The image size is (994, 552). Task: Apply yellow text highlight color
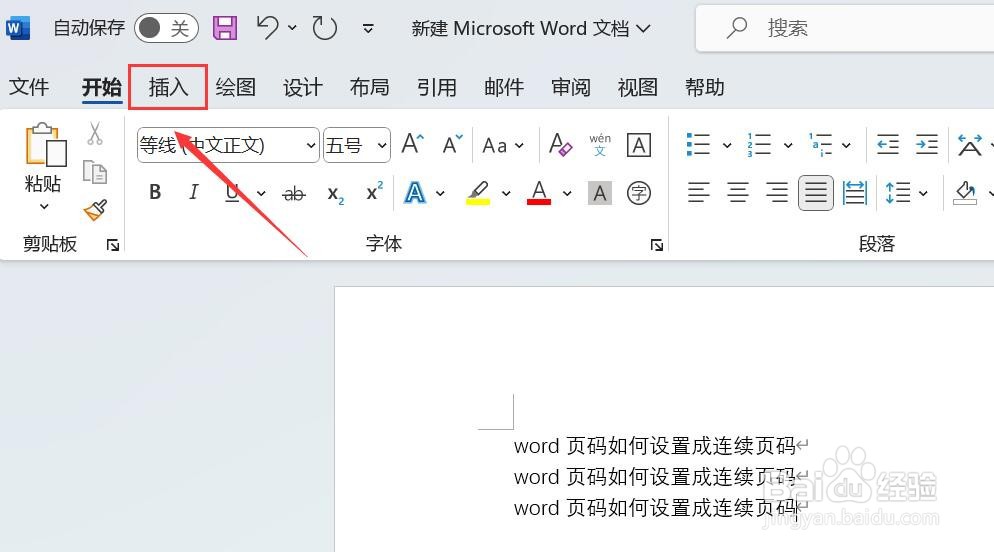(478, 193)
